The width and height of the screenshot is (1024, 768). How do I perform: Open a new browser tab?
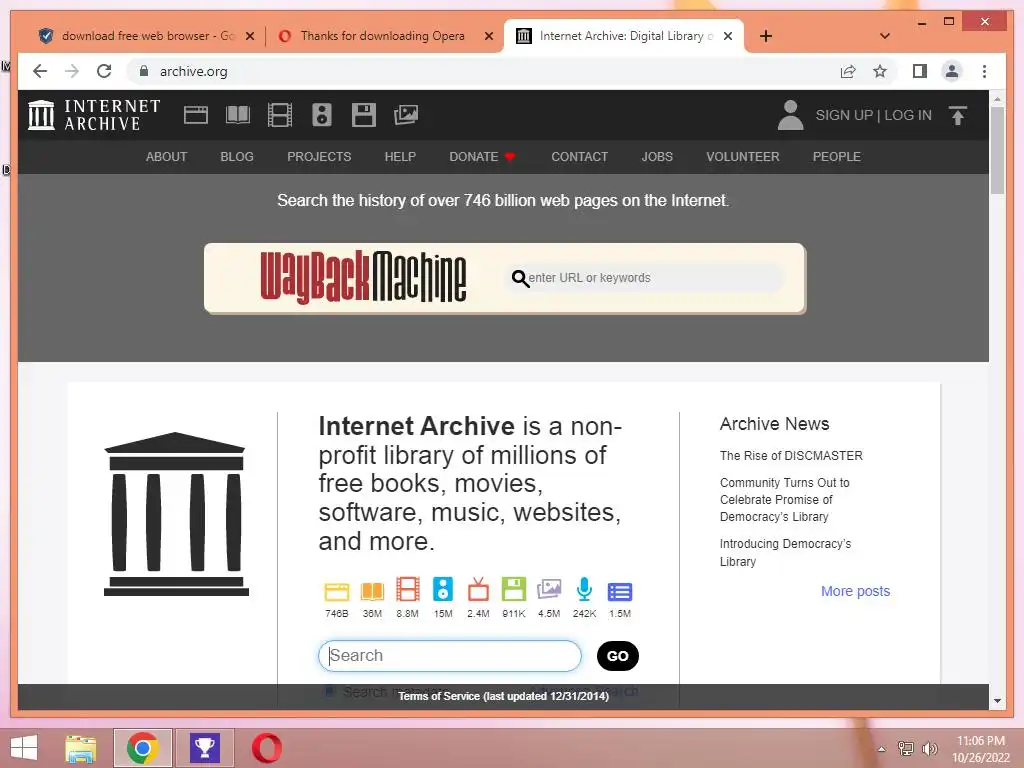click(x=766, y=36)
